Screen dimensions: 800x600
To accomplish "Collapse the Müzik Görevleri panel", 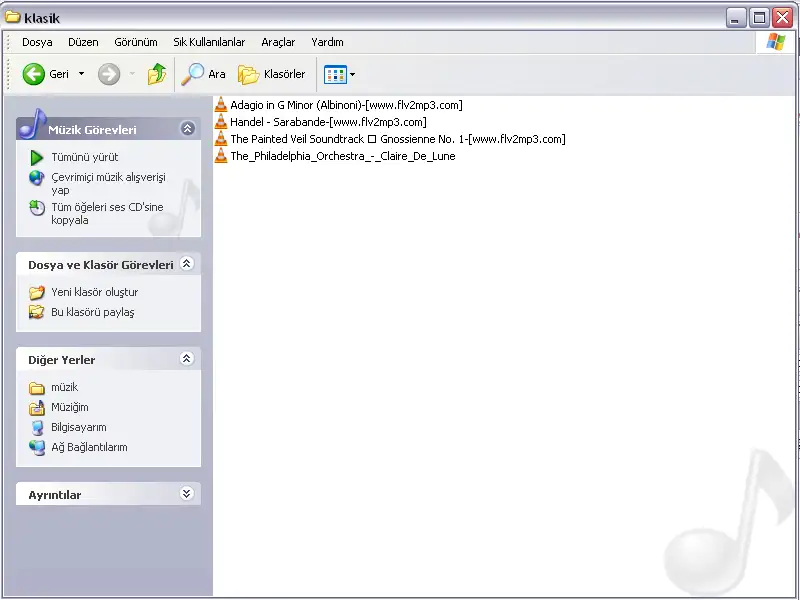I will pyautogui.click(x=186, y=129).
